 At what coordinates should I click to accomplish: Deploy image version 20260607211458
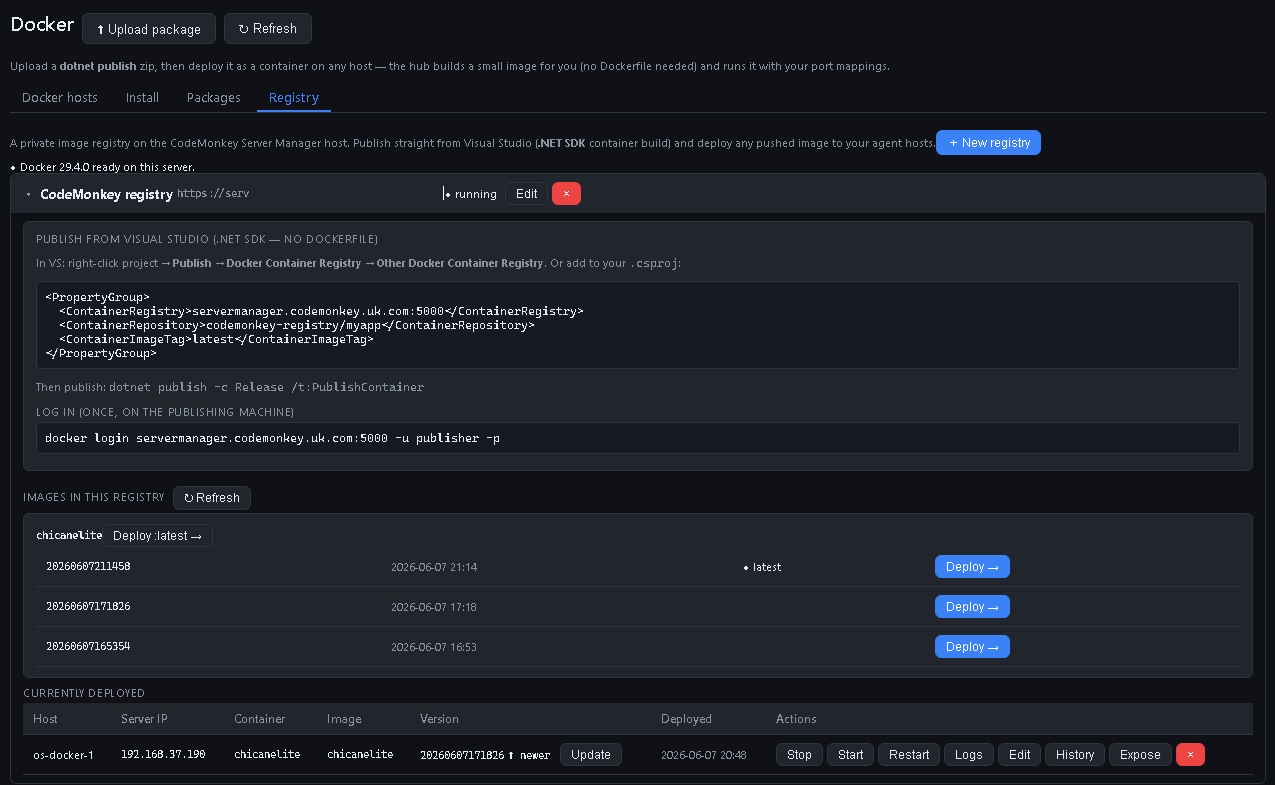point(972,567)
